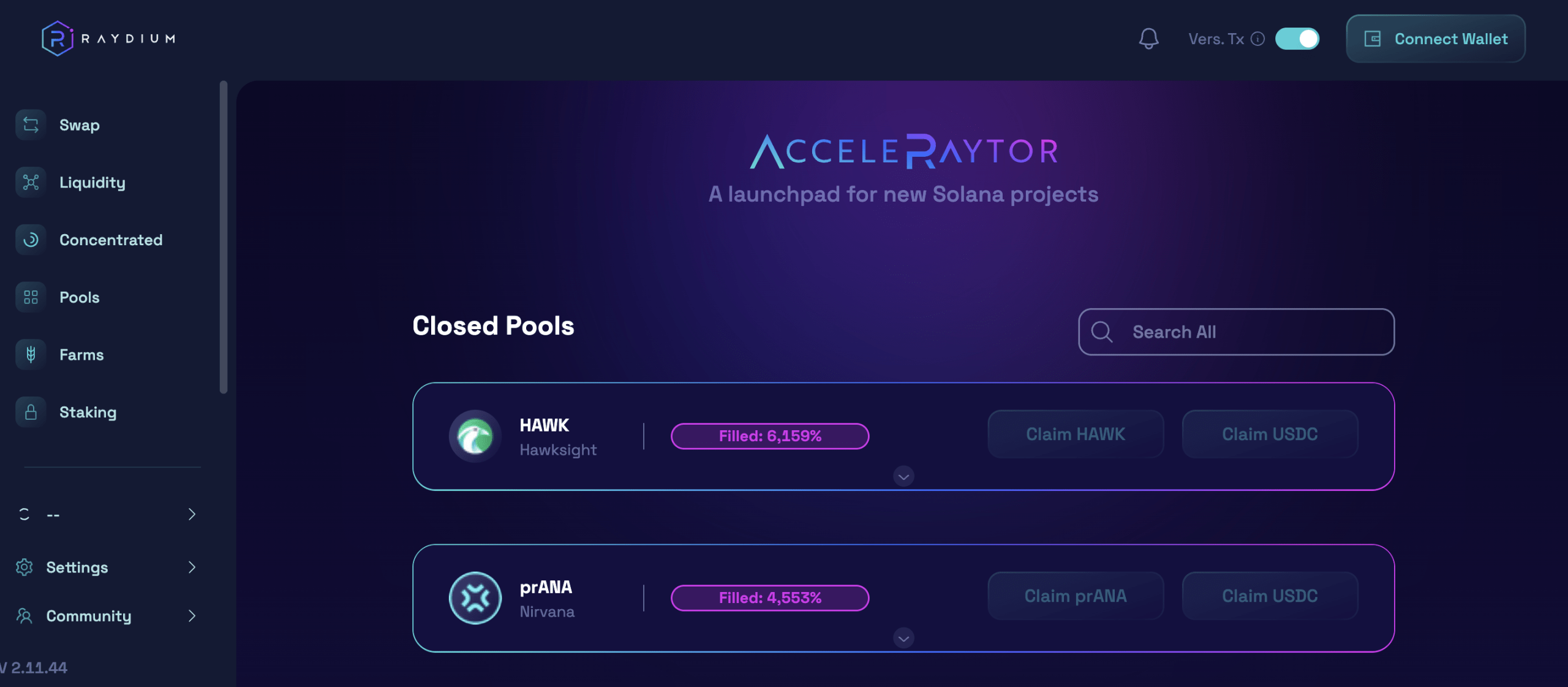Open the Community submenu arrow
Screen dimensions: 1568x687
(x=192, y=616)
